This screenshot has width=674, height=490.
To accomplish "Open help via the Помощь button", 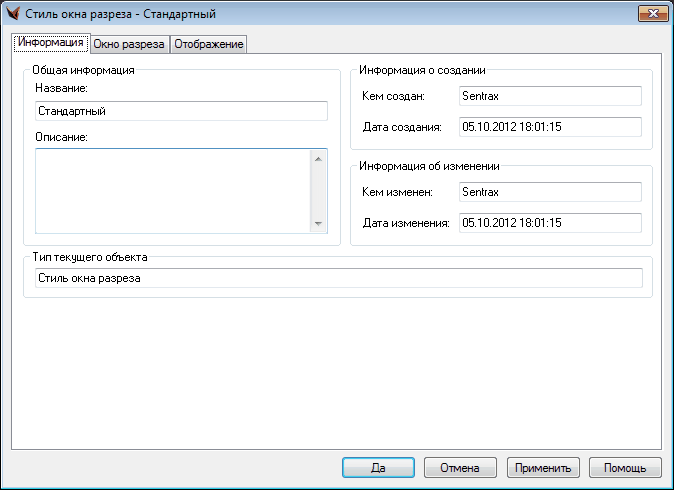I will tap(625, 468).
